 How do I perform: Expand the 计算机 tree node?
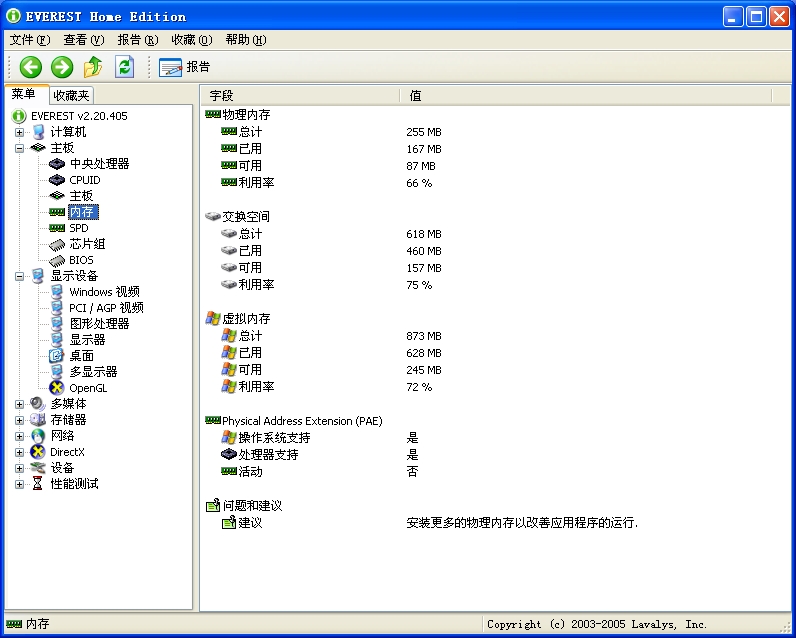coord(19,132)
